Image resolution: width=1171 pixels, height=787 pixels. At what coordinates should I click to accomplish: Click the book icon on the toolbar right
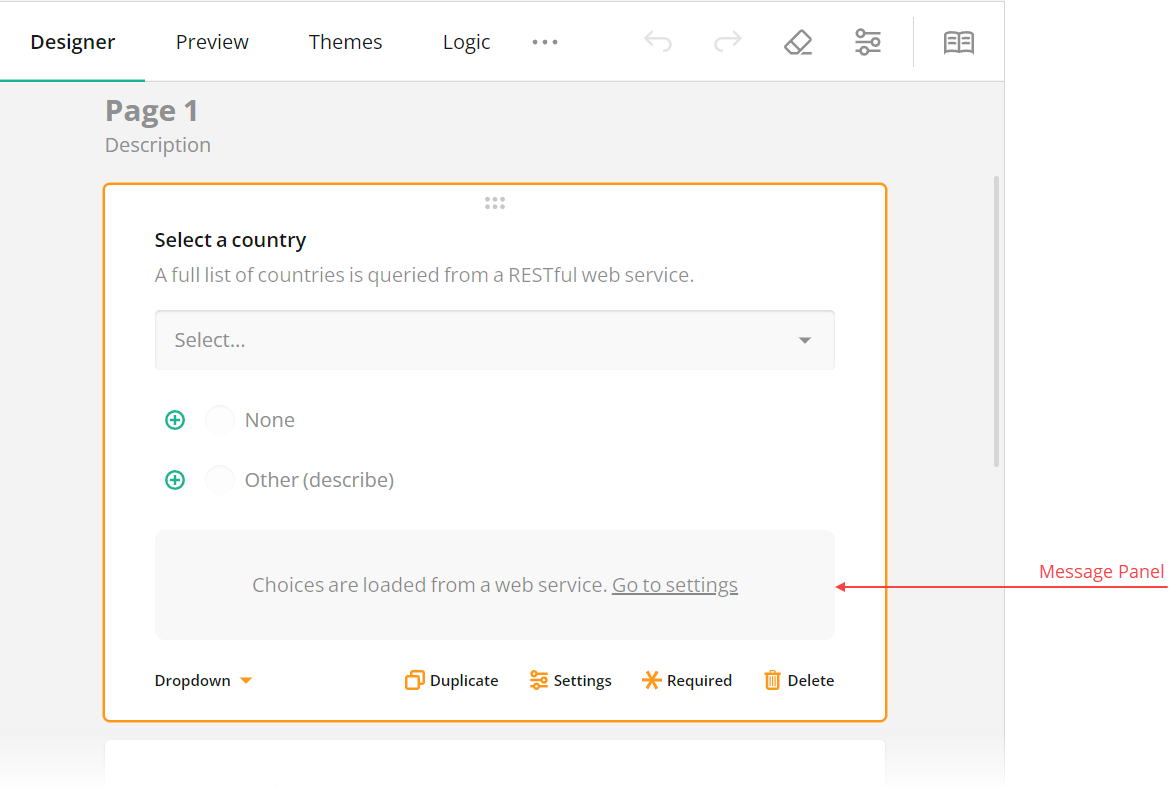[x=958, y=42]
